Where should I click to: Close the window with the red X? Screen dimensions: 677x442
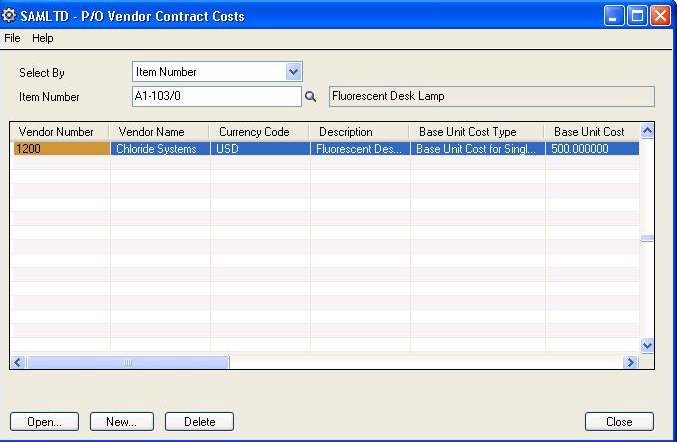pos(661,16)
